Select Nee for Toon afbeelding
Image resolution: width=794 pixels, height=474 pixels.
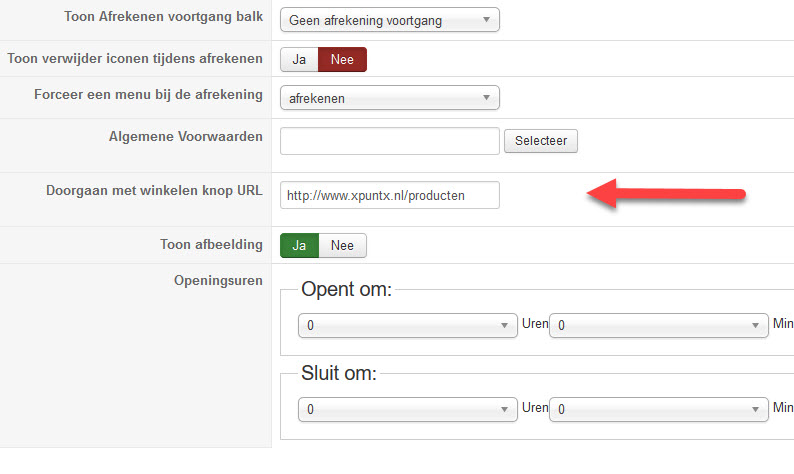point(342,246)
